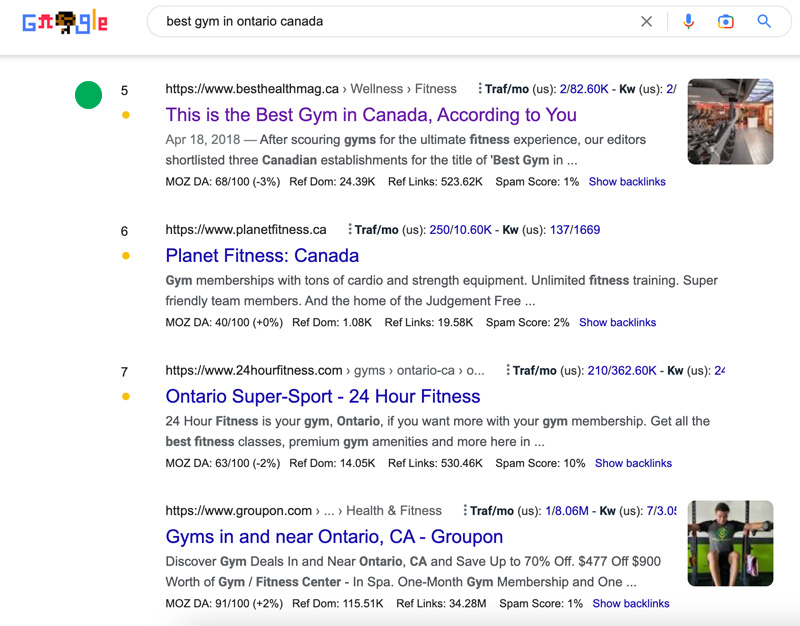Screen dimensions: 800x626
Task: Click 'MOZ DA: 68/100 (-3%)' text
Action: pyautogui.click(x=222, y=182)
